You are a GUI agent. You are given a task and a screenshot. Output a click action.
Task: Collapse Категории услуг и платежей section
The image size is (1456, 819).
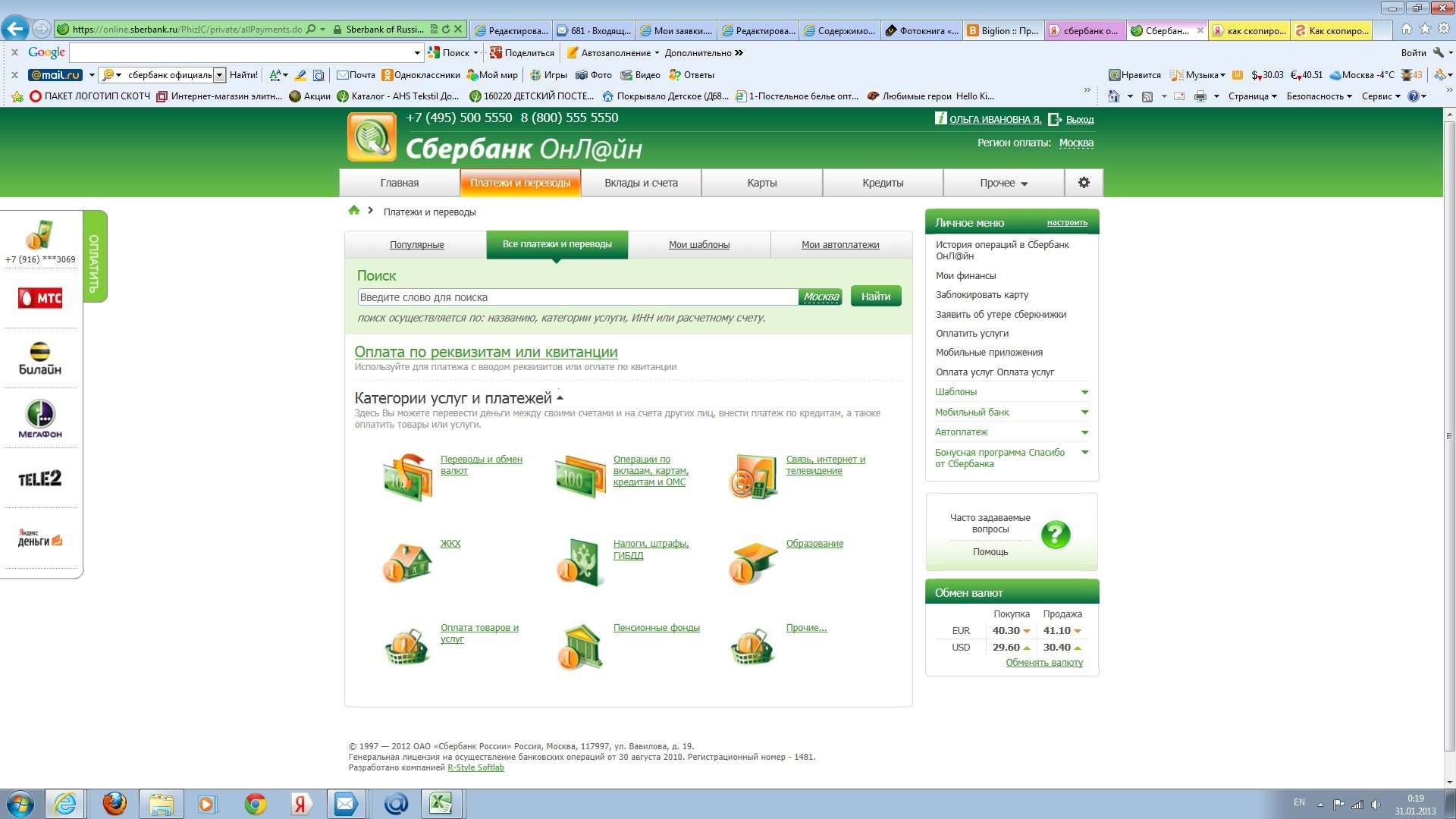[x=560, y=398]
